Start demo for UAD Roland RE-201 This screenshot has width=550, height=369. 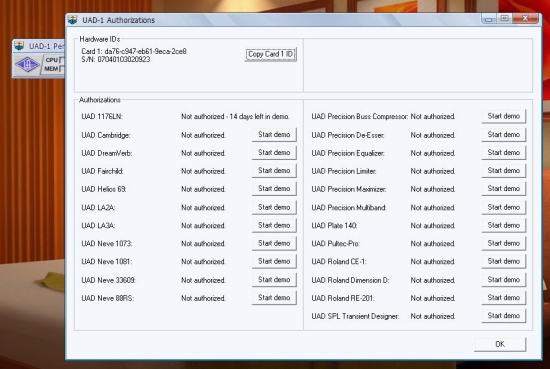(504, 298)
